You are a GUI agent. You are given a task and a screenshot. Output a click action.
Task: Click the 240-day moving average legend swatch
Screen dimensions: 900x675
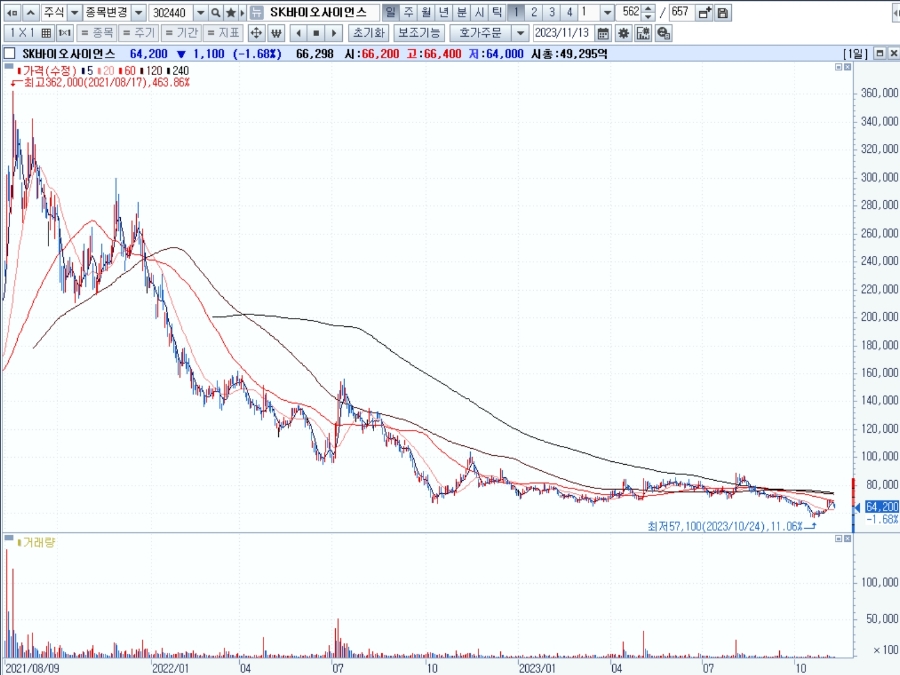(168, 71)
